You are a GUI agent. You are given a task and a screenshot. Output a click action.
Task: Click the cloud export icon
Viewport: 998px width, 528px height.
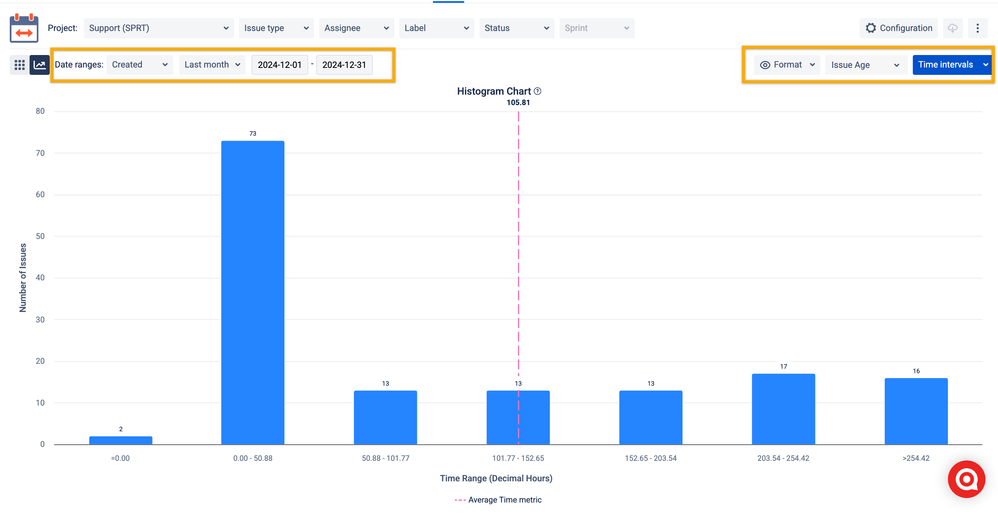952,28
